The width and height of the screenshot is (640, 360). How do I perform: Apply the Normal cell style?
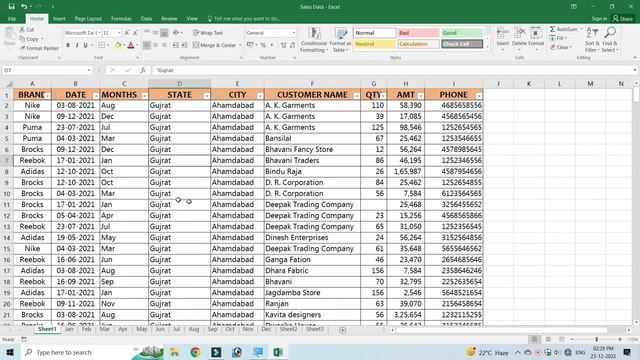(374, 33)
